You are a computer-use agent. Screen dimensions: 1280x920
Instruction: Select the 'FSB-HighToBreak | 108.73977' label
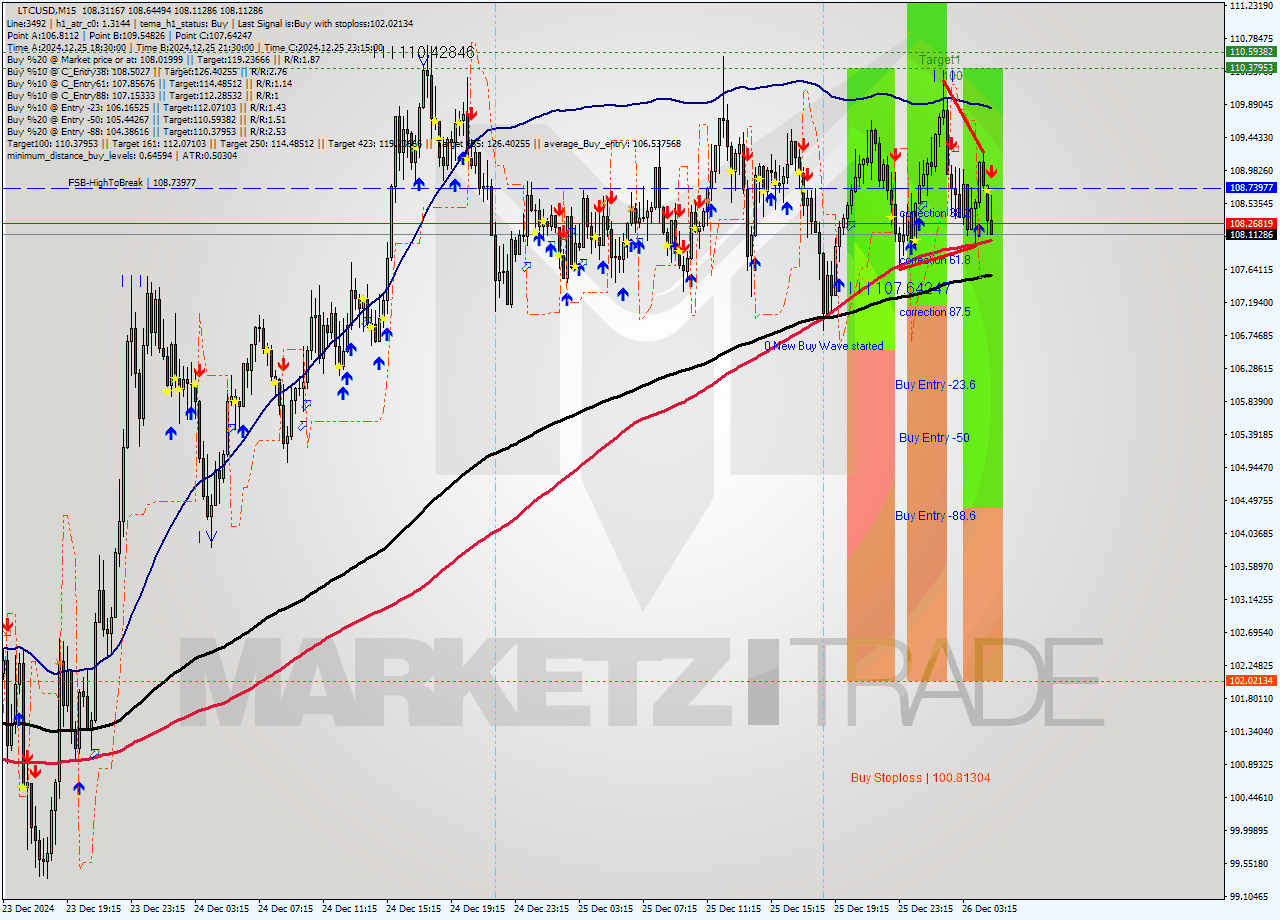tap(132, 183)
